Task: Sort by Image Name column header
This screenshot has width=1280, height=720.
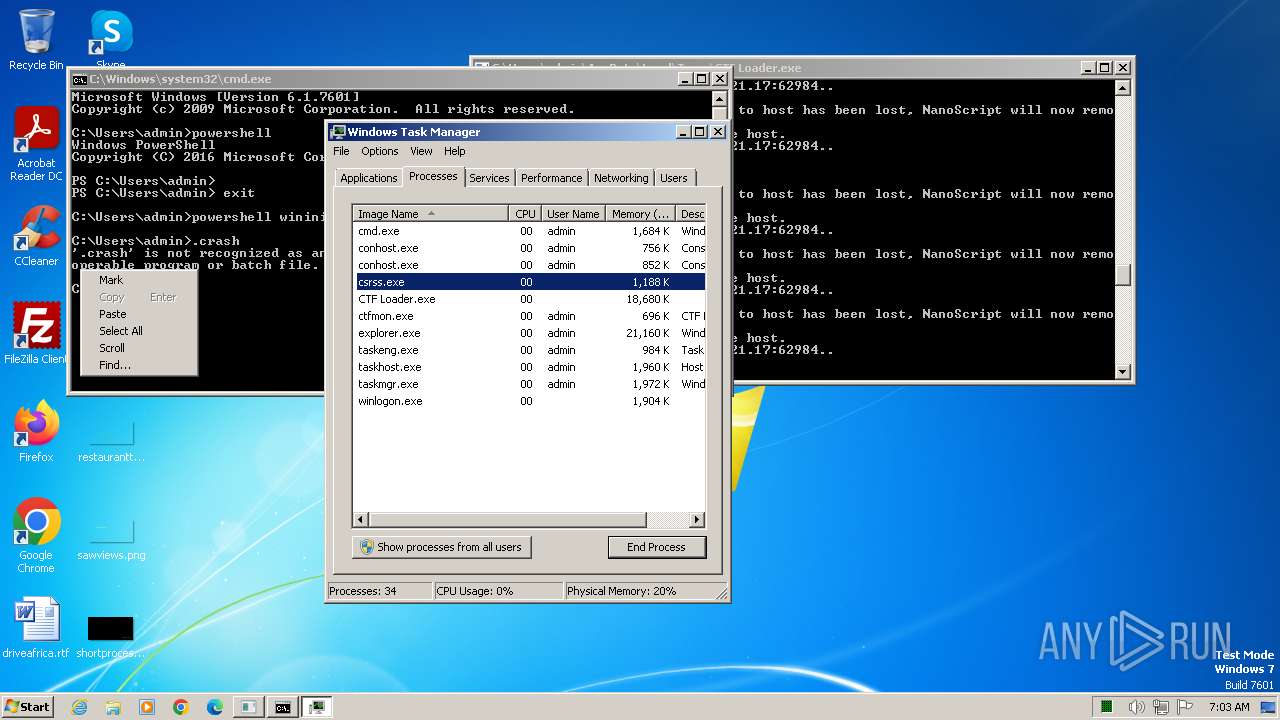Action: pyautogui.click(x=431, y=214)
